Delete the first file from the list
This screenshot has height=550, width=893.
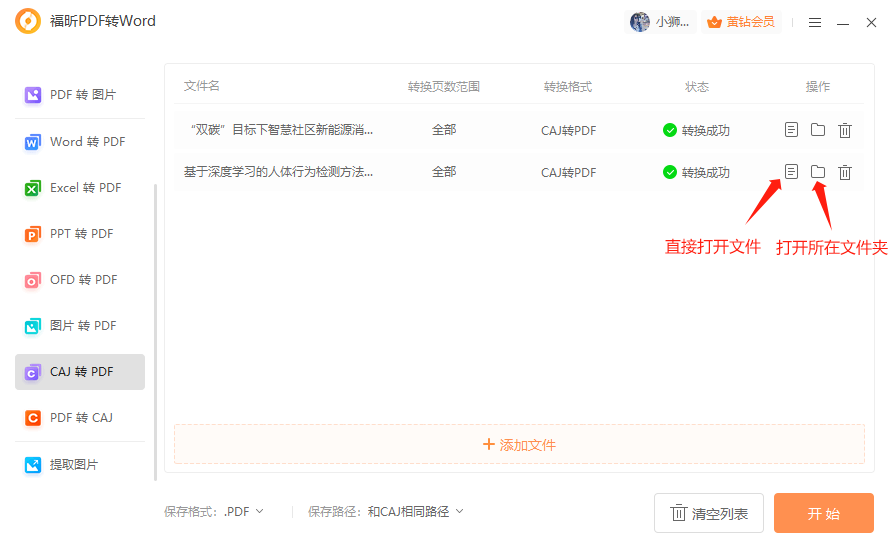coord(845,130)
